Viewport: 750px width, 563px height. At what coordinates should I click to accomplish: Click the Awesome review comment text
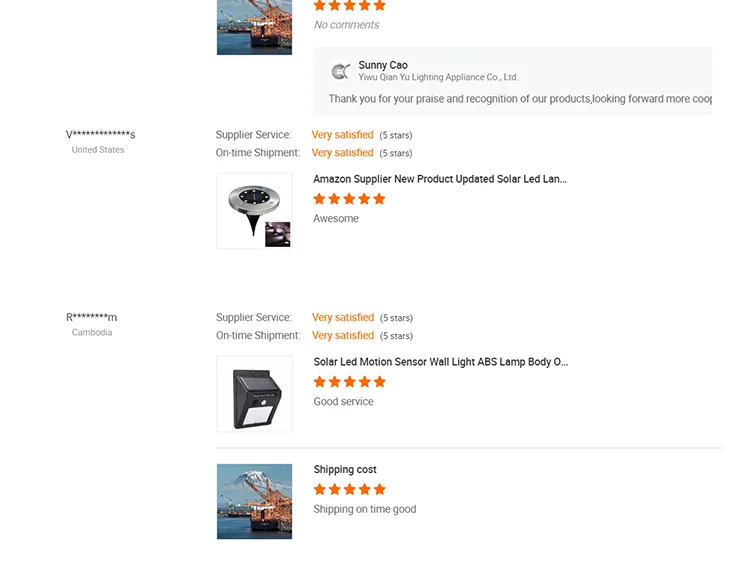[x=336, y=219]
